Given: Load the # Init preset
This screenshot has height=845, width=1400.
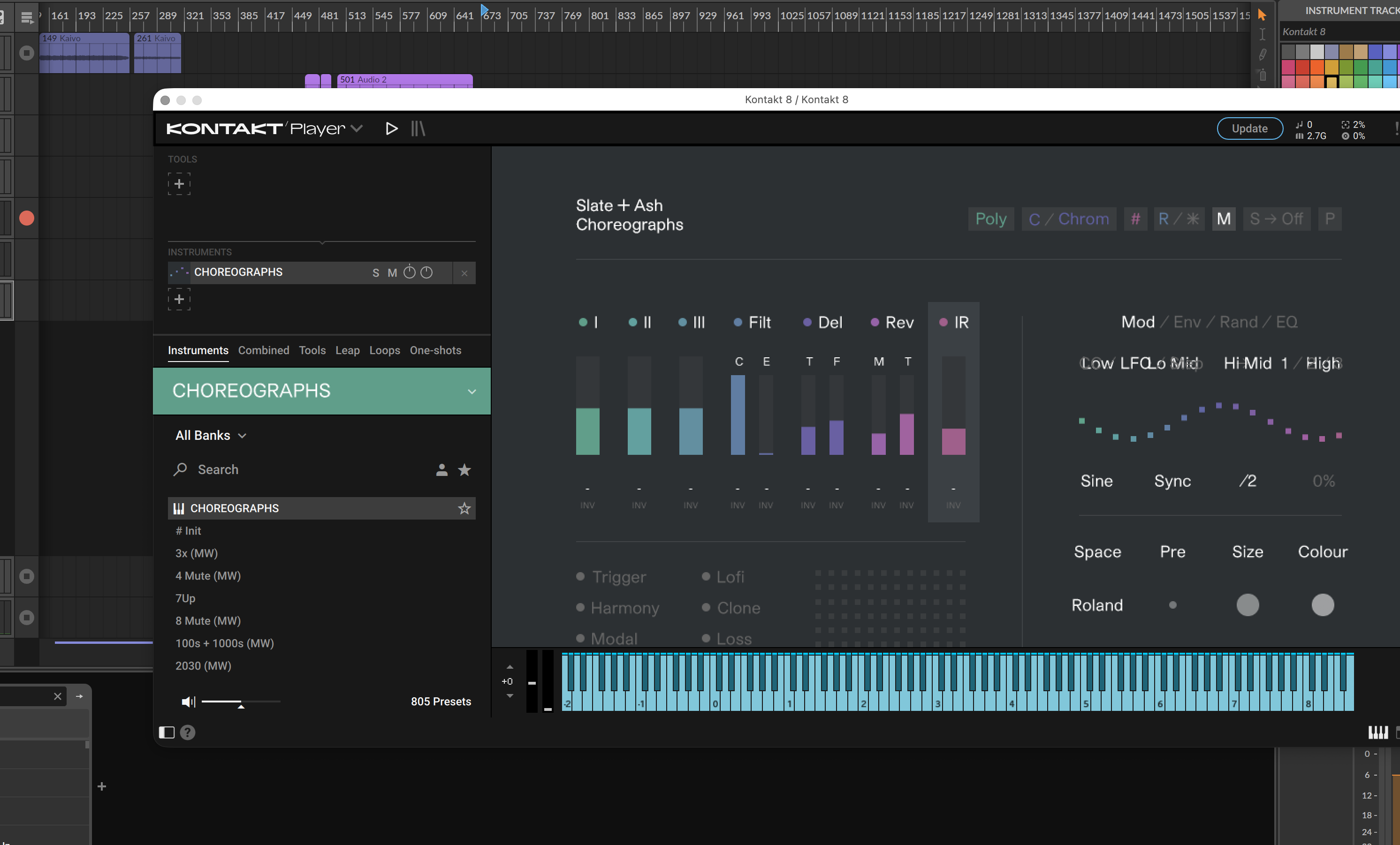Looking at the screenshot, I should point(188,531).
